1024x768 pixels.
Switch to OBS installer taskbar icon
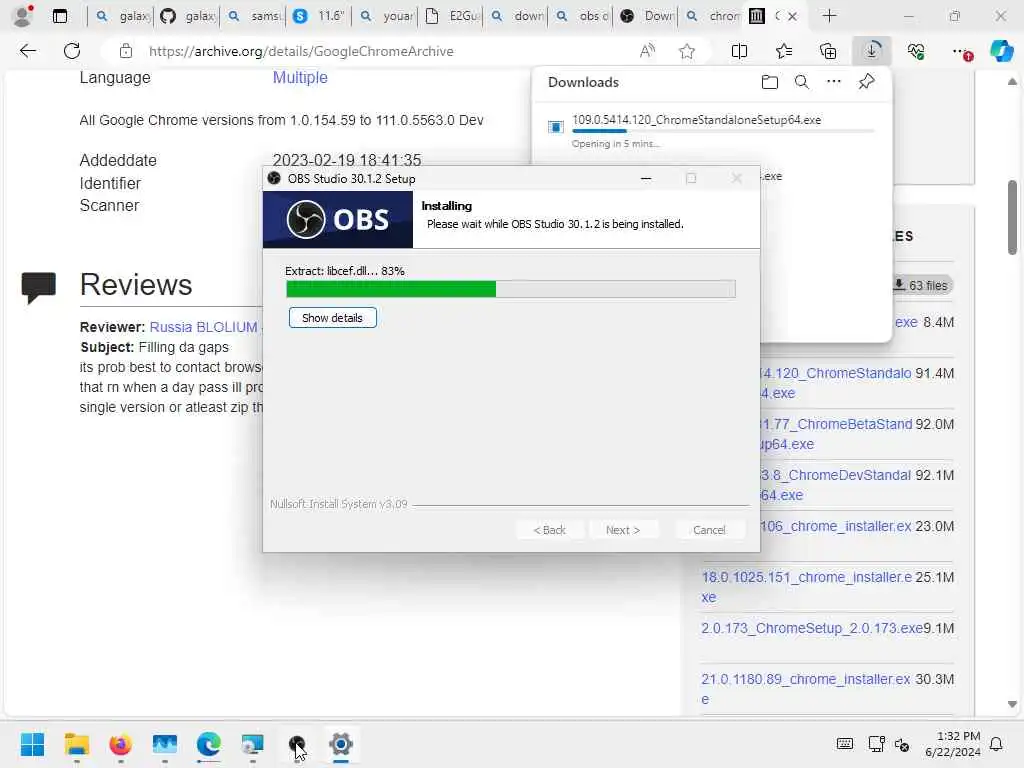tap(296, 744)
